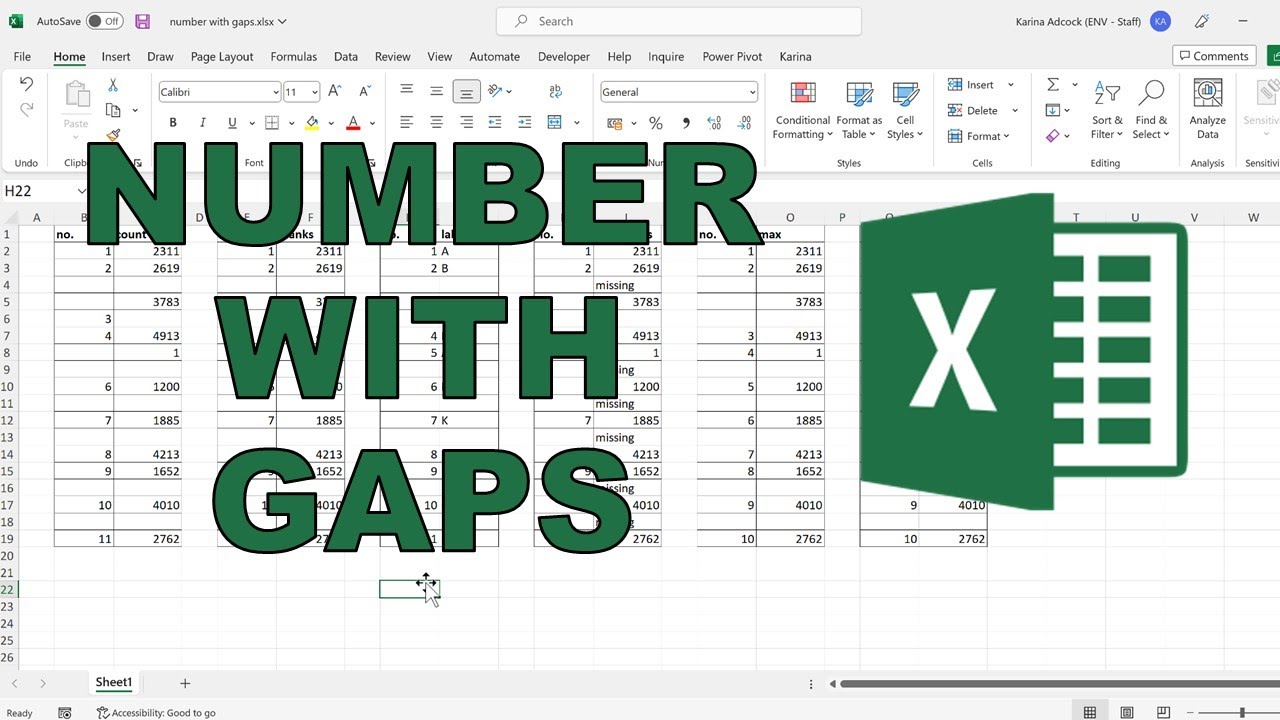
Task: Switch to the Power Pivot tab
Action: click(x=734, y=57)
